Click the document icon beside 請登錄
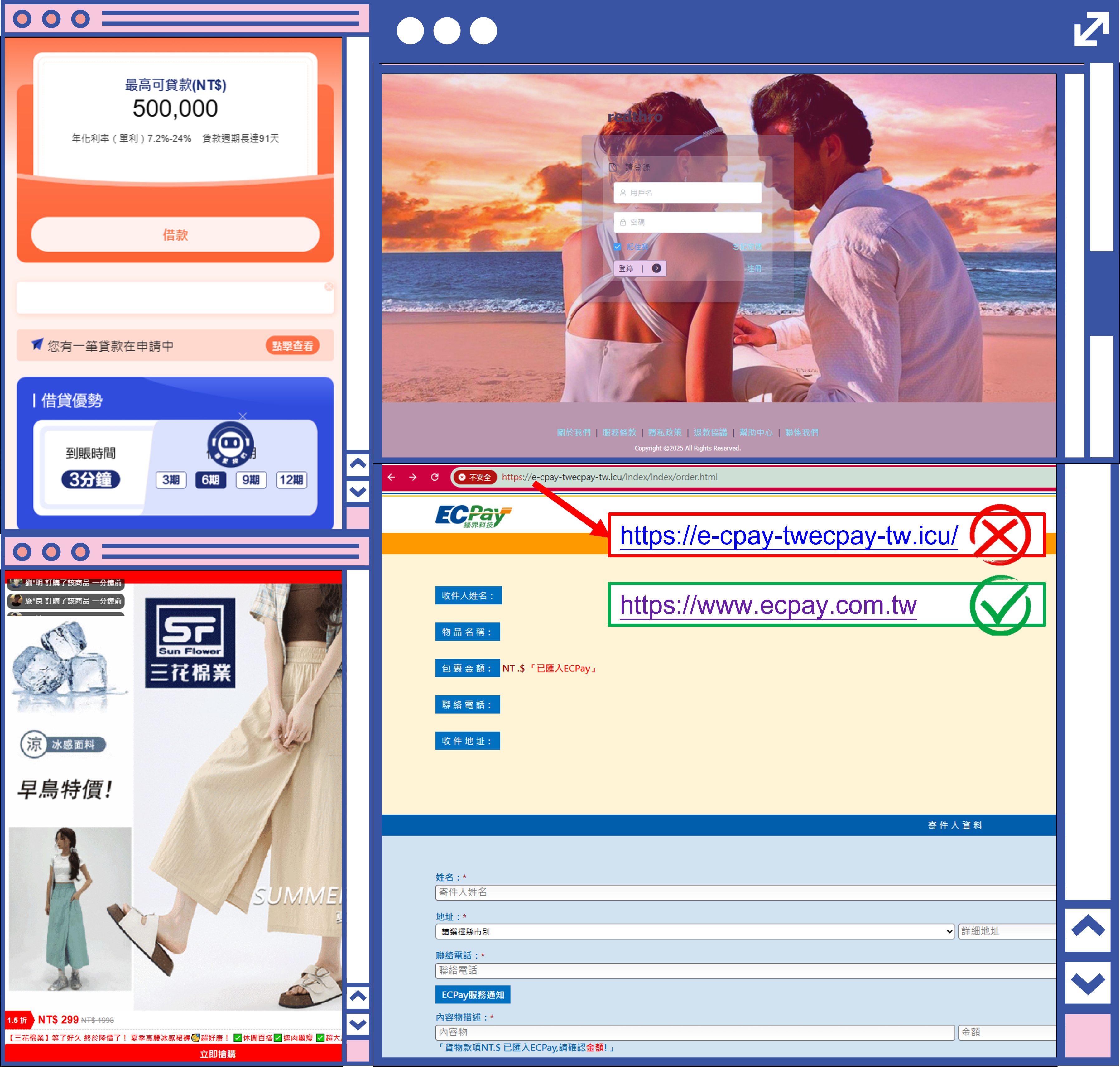The image size is (1120, 1067). (x=613, y=167)
